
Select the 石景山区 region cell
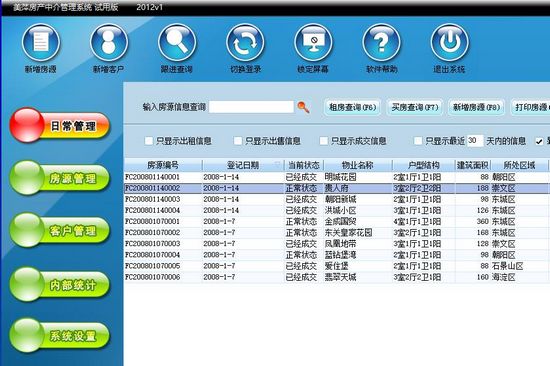[519, 266]
